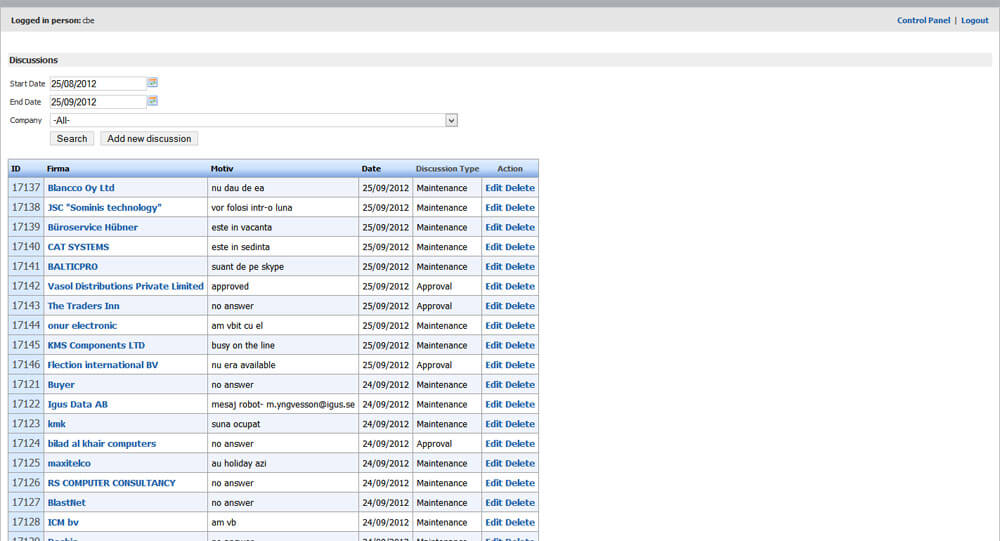Screen dimensions: 1000x541
Task: Select 'approved' Motiv cell
Action: click(x=283, y=286)
